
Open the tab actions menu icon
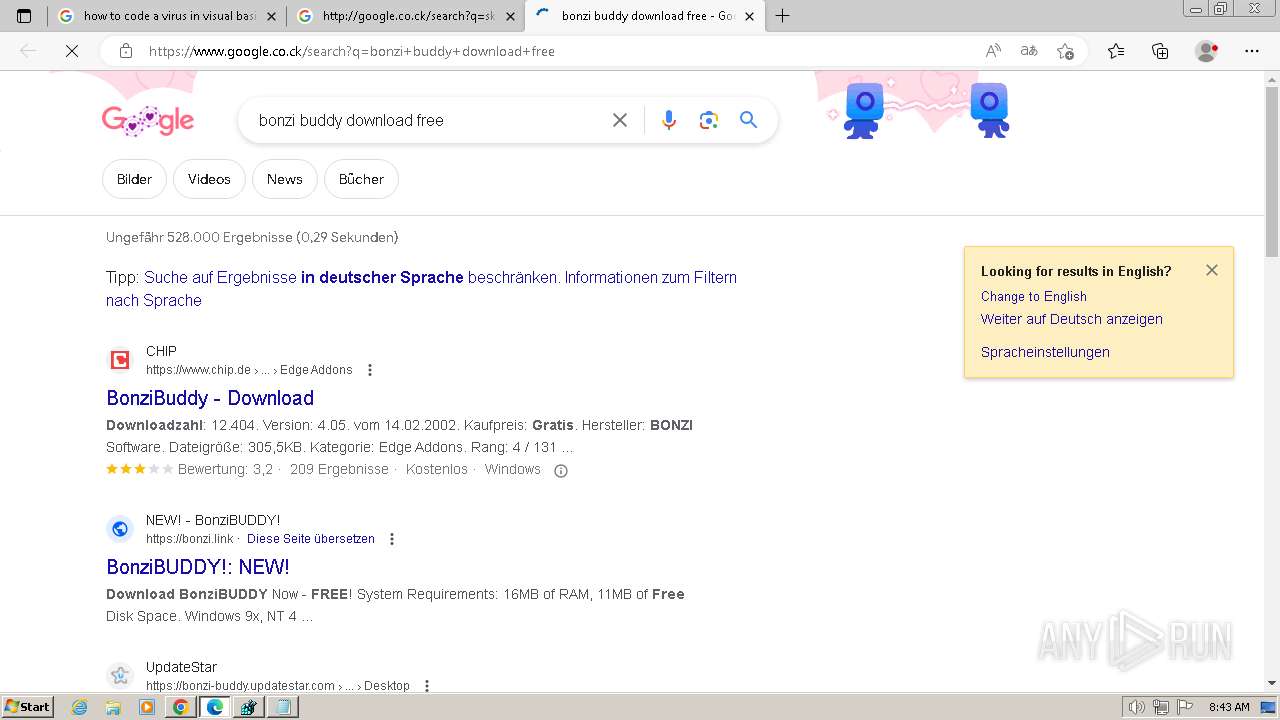pos(24,16)
